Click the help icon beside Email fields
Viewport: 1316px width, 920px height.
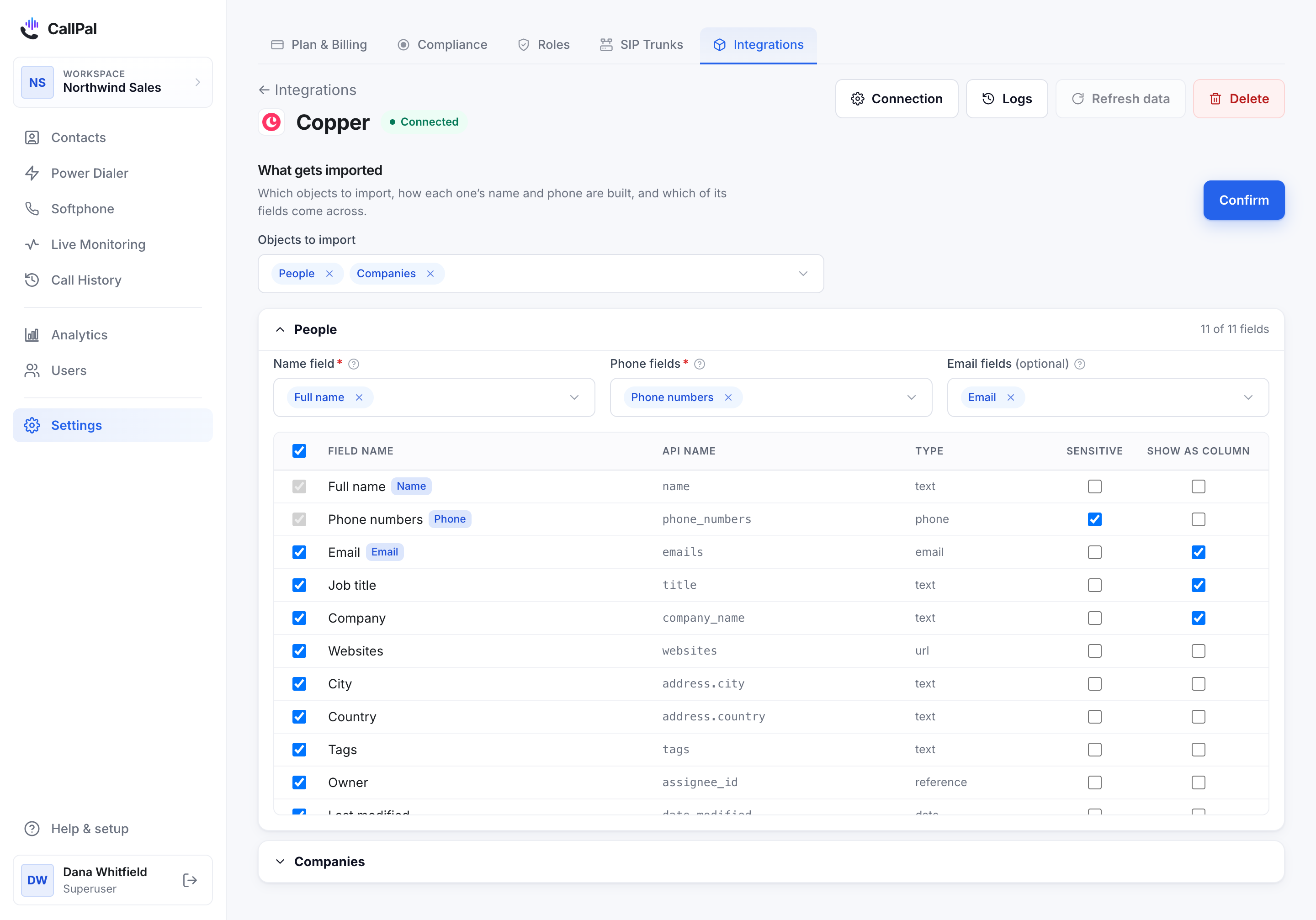coord(1080,364)
